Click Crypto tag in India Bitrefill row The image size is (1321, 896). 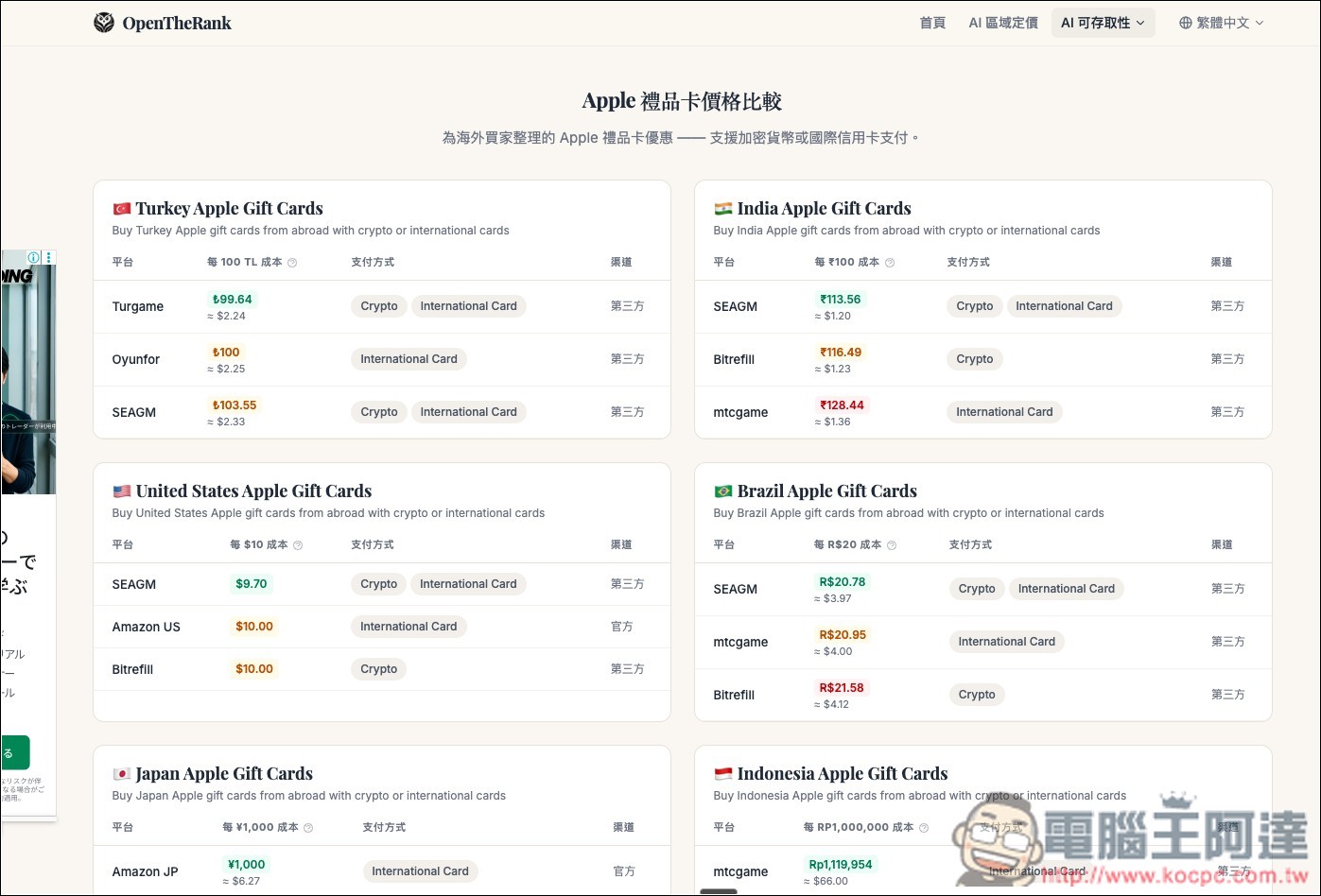point(974,359)
